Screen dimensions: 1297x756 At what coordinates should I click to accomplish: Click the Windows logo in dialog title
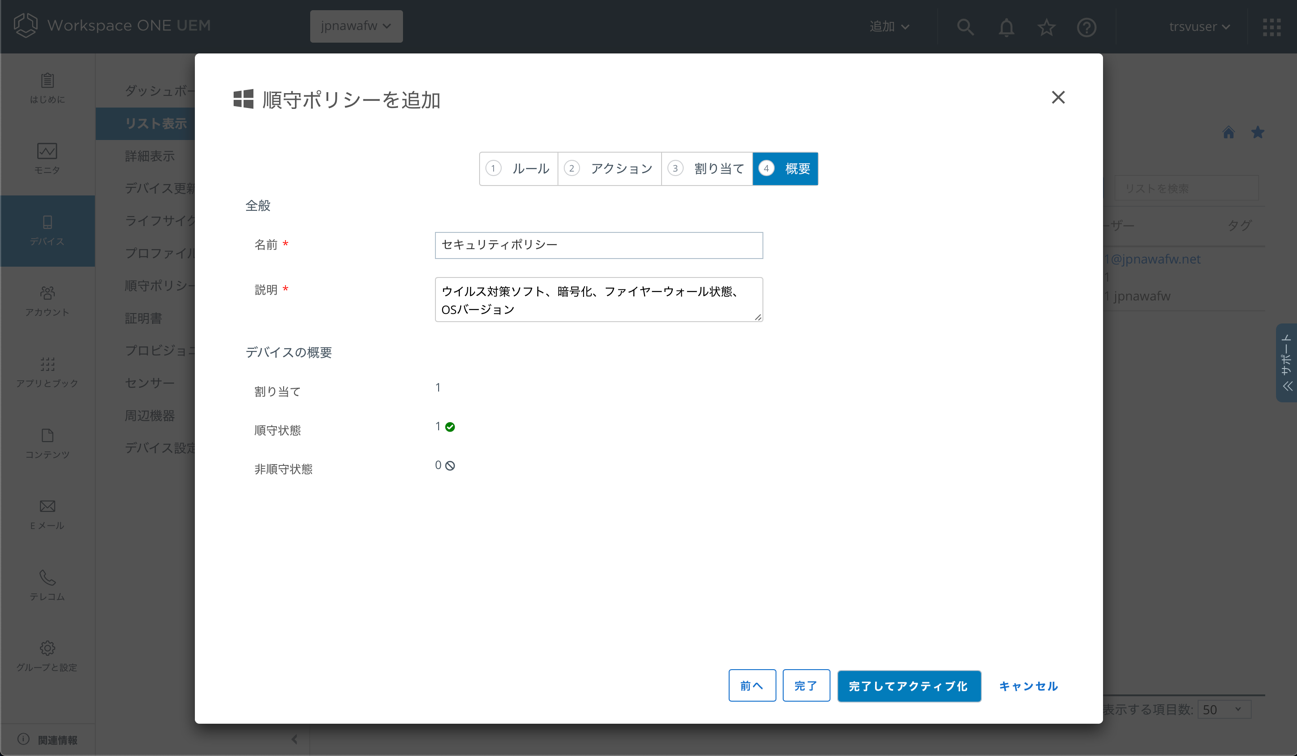point(243,99)
